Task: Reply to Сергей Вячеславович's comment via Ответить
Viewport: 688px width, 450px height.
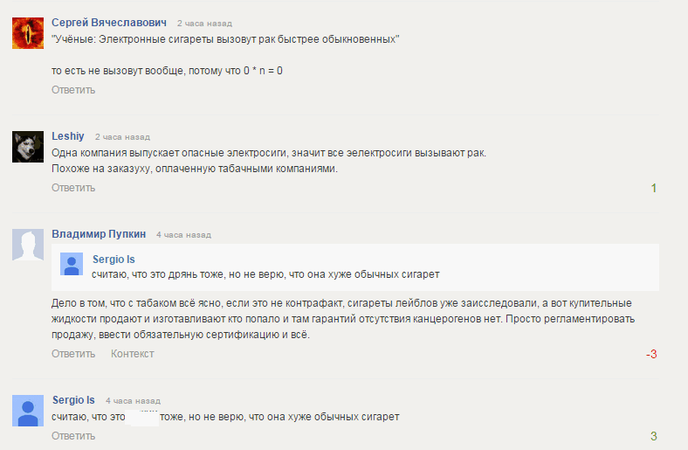Action: pos(73,90)
